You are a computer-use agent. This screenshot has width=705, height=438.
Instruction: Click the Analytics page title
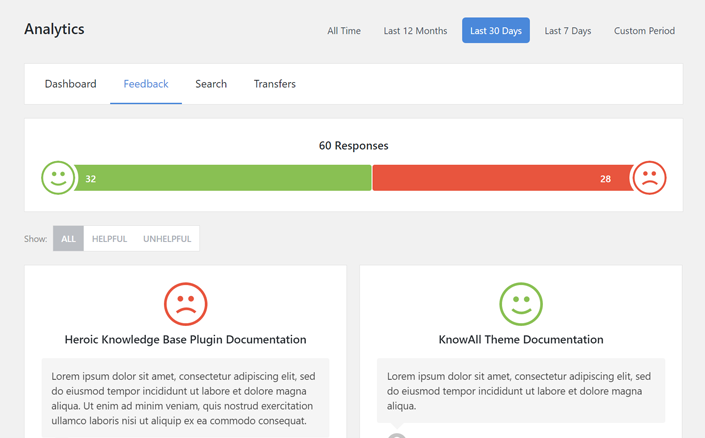(x=54, y=29)
